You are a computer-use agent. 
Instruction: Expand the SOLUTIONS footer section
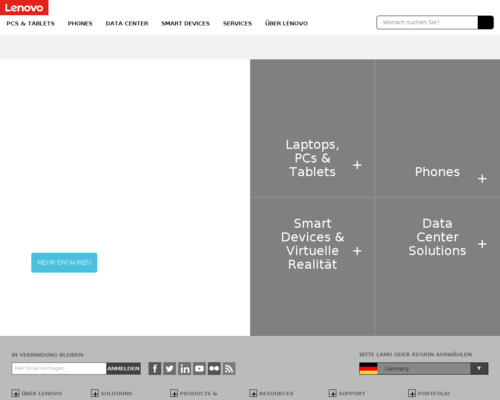[x=111, y=393]
